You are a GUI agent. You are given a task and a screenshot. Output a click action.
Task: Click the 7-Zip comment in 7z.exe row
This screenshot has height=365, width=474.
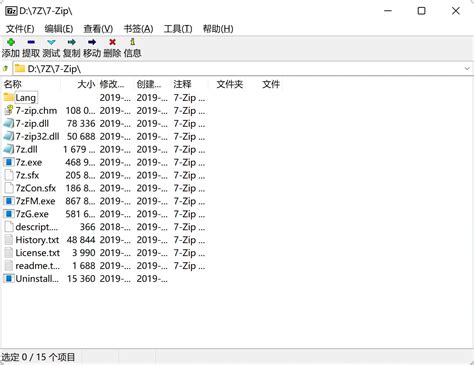(x=189, y=162)
